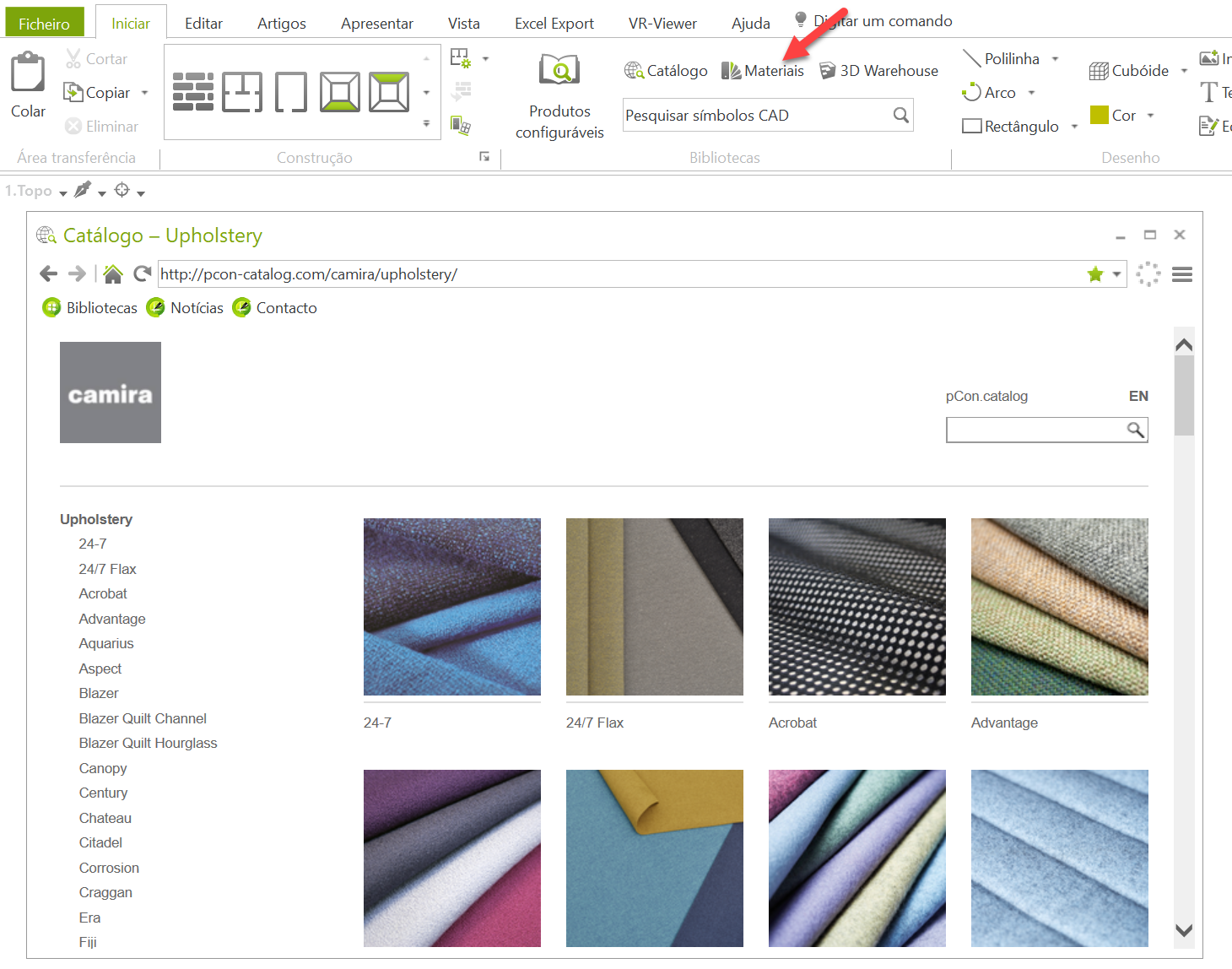Click the CAD symbol search magnifier
Viewport: 1232px width, 969px height.
[x=901, y=115]
